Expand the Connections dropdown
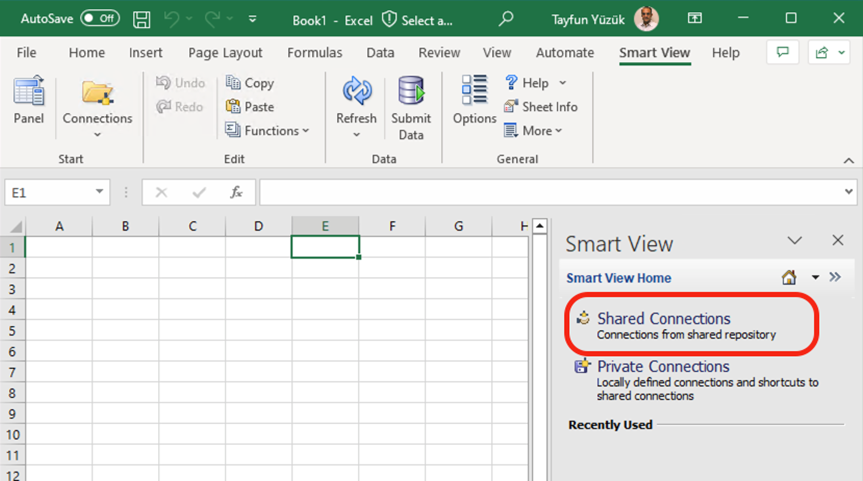The width and height of the screenshot is (863, 481). [97, 134]
